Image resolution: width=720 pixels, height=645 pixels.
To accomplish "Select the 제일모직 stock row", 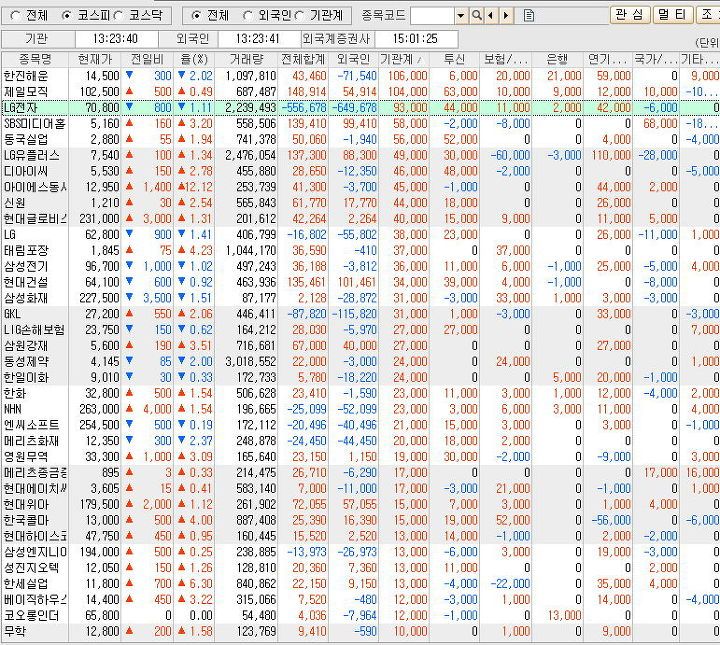I will coord(360,92).
